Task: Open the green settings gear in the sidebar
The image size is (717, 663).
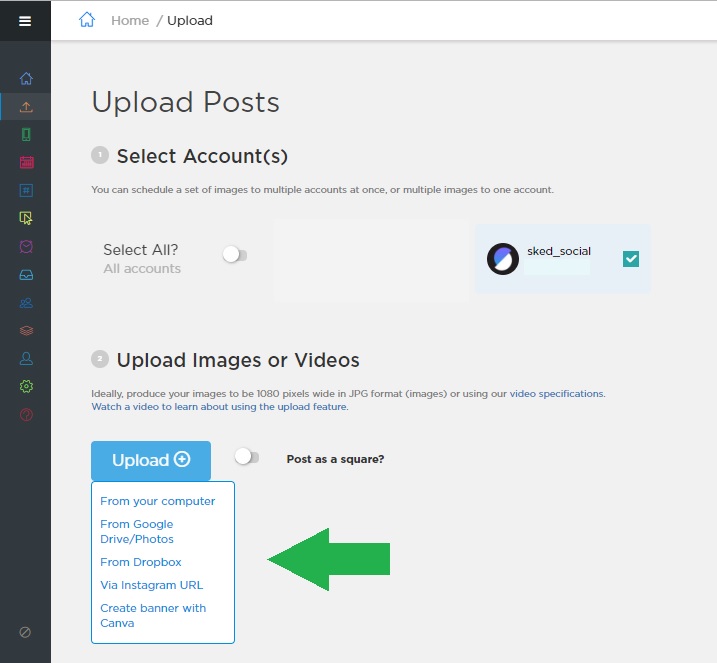Action: click(x=26, y=386)
